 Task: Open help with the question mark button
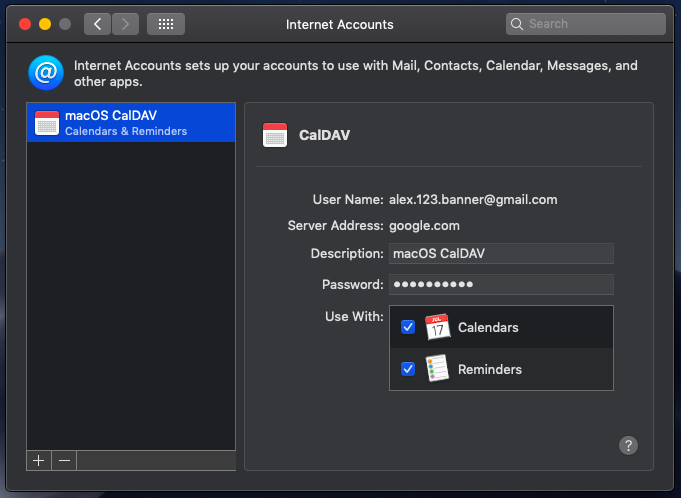pos(628,445)
